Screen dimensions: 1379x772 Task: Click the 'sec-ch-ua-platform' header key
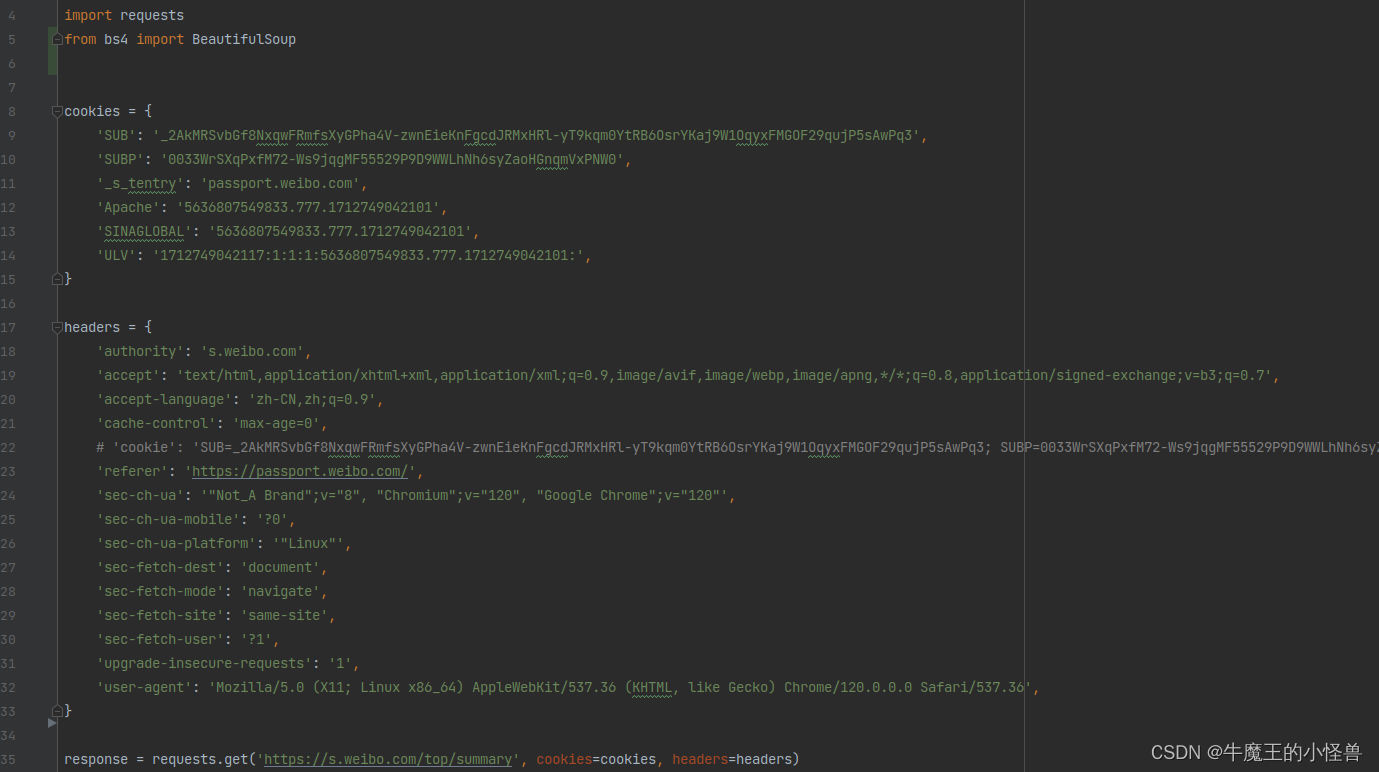[x=176, y=543]
